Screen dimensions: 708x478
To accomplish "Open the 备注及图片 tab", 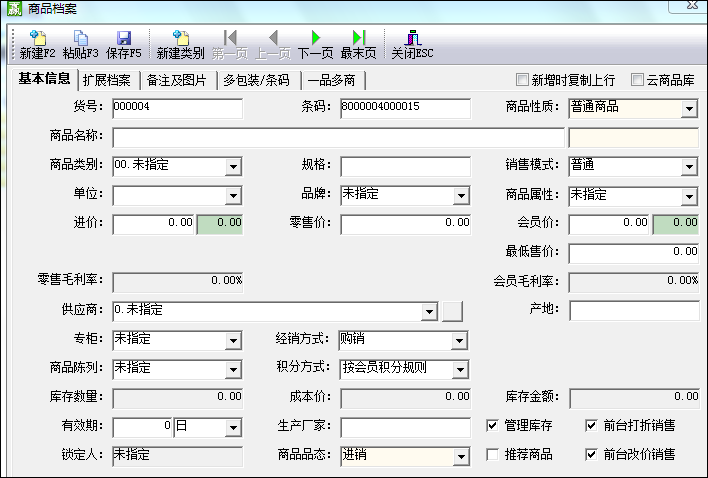I will (177, 80).
